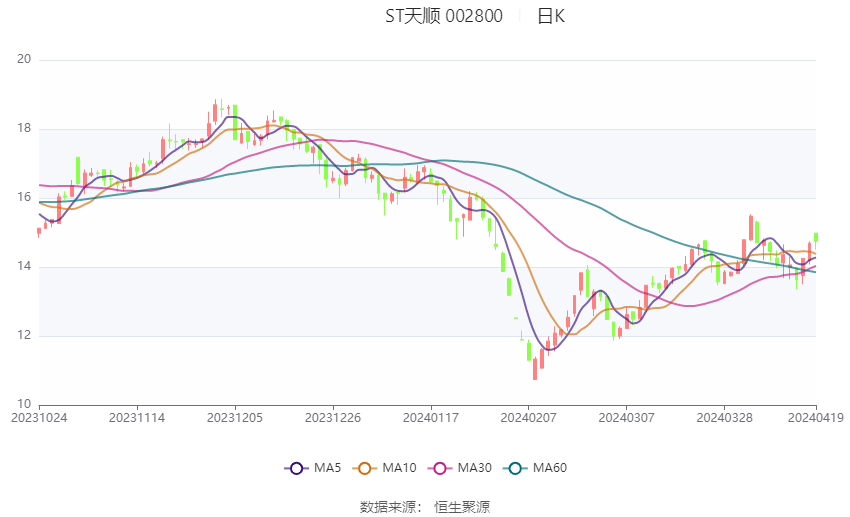
Task: Click the 10 price level label
Action: coord(25,404)
